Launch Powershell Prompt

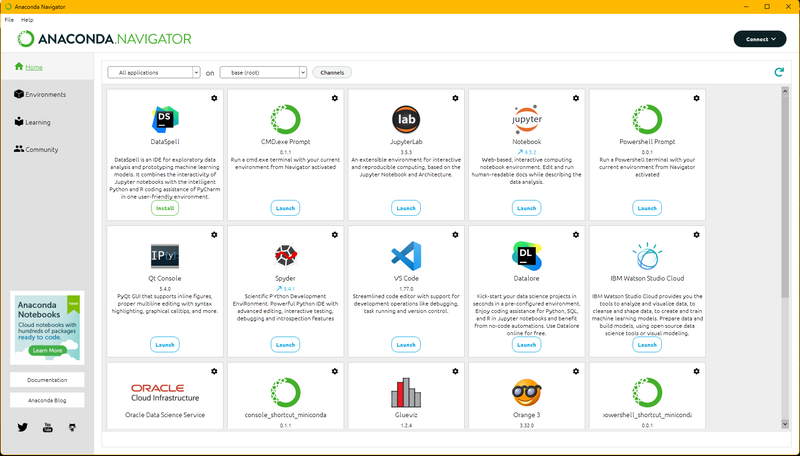(x=647, y=208)
